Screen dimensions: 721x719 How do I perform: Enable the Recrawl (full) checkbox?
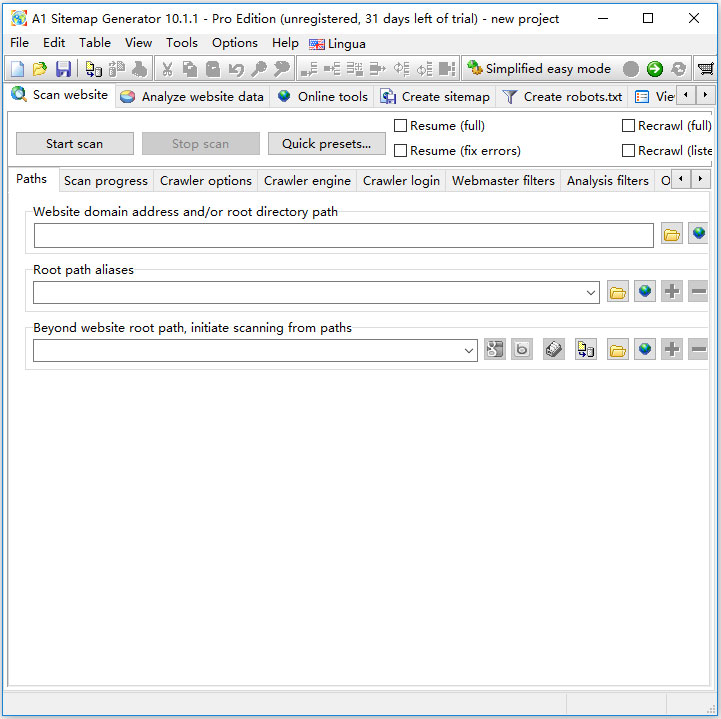pyautogui.click(x=628, y=126)
